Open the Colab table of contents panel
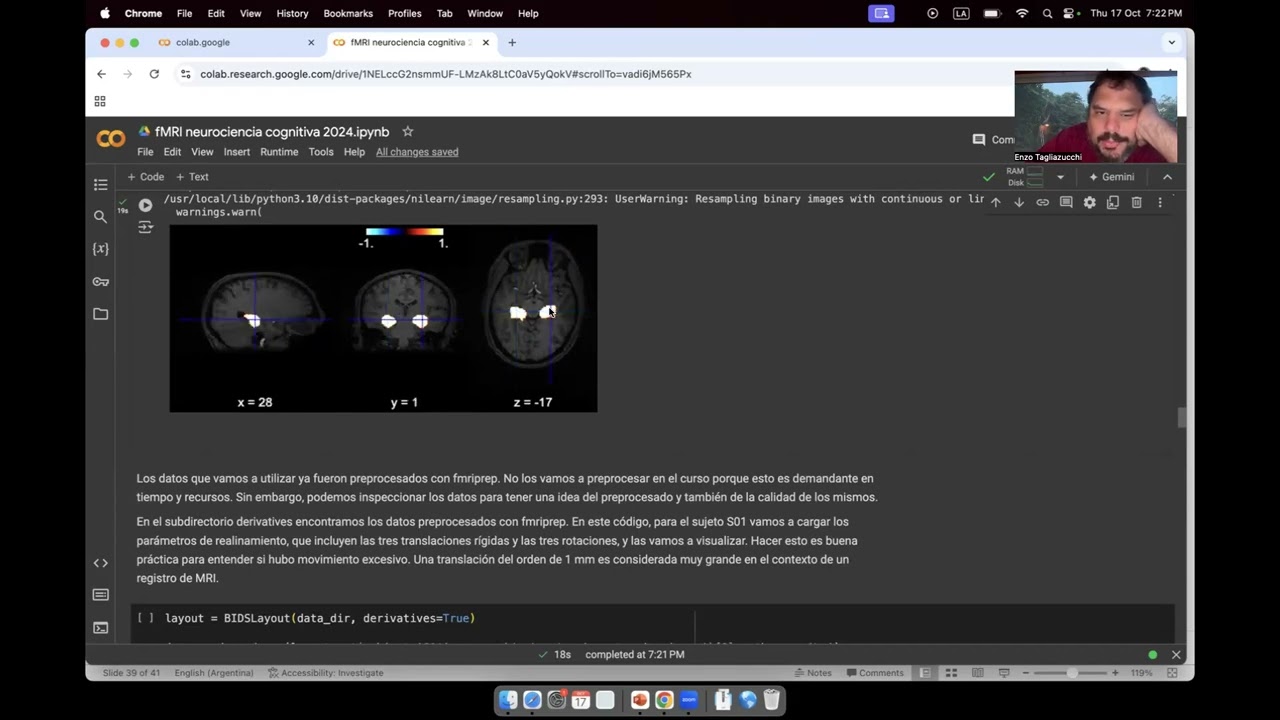This screenshot has width=1280, height=720. tap(100, 184)
